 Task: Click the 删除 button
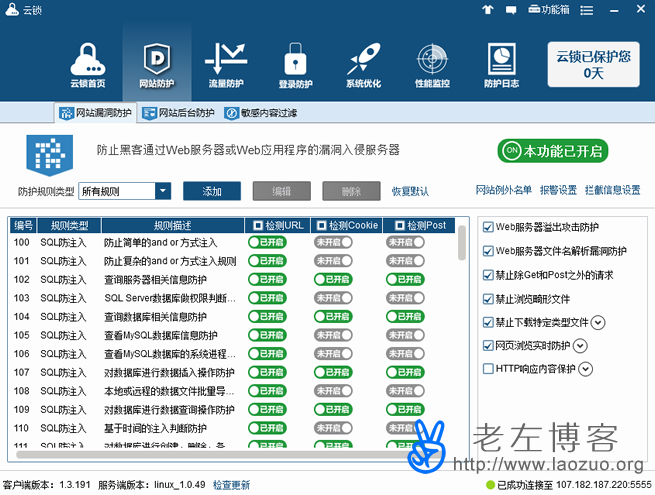coord(351,191)
